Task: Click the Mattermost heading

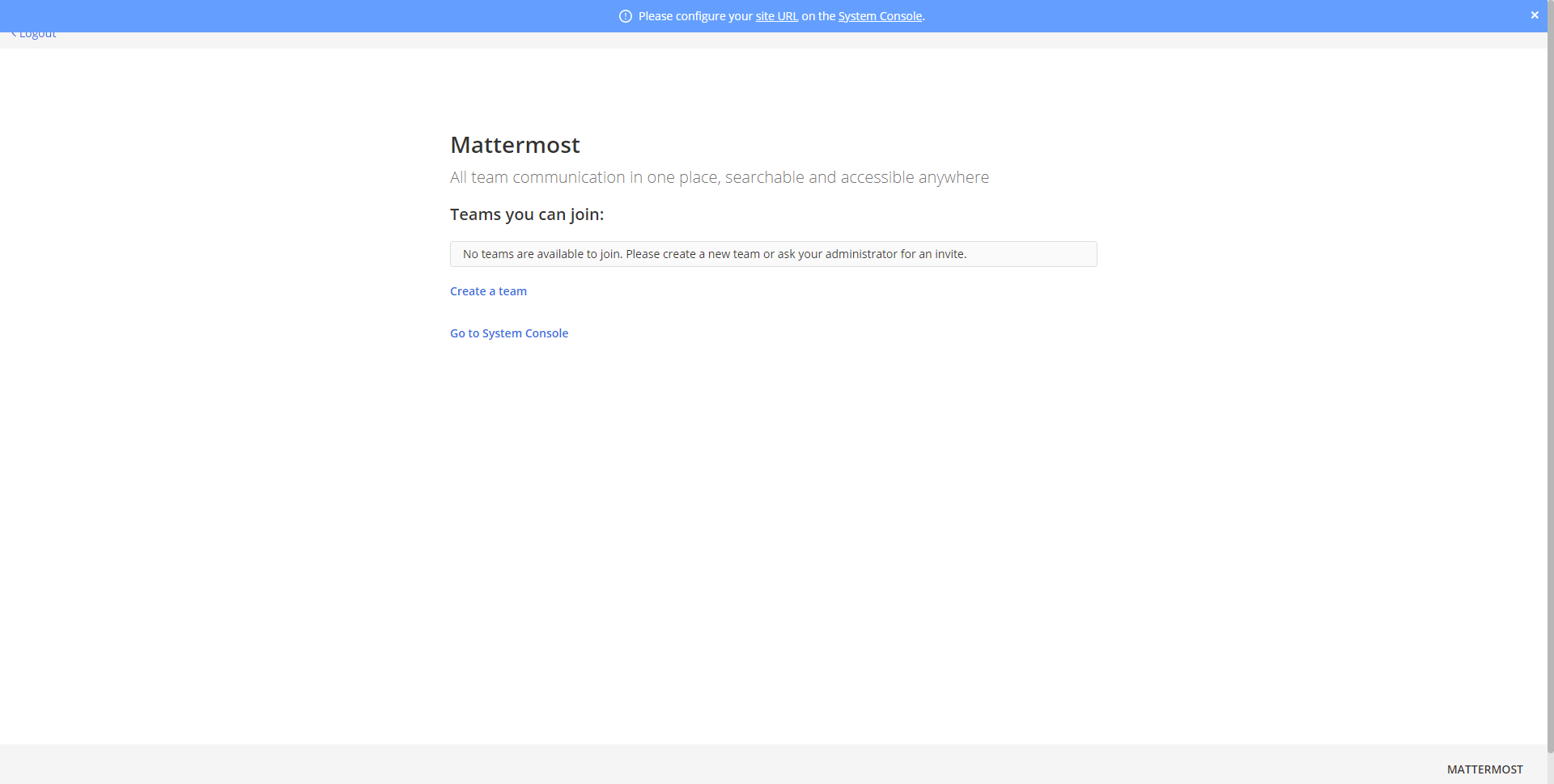Action: (x=515, y=145)
